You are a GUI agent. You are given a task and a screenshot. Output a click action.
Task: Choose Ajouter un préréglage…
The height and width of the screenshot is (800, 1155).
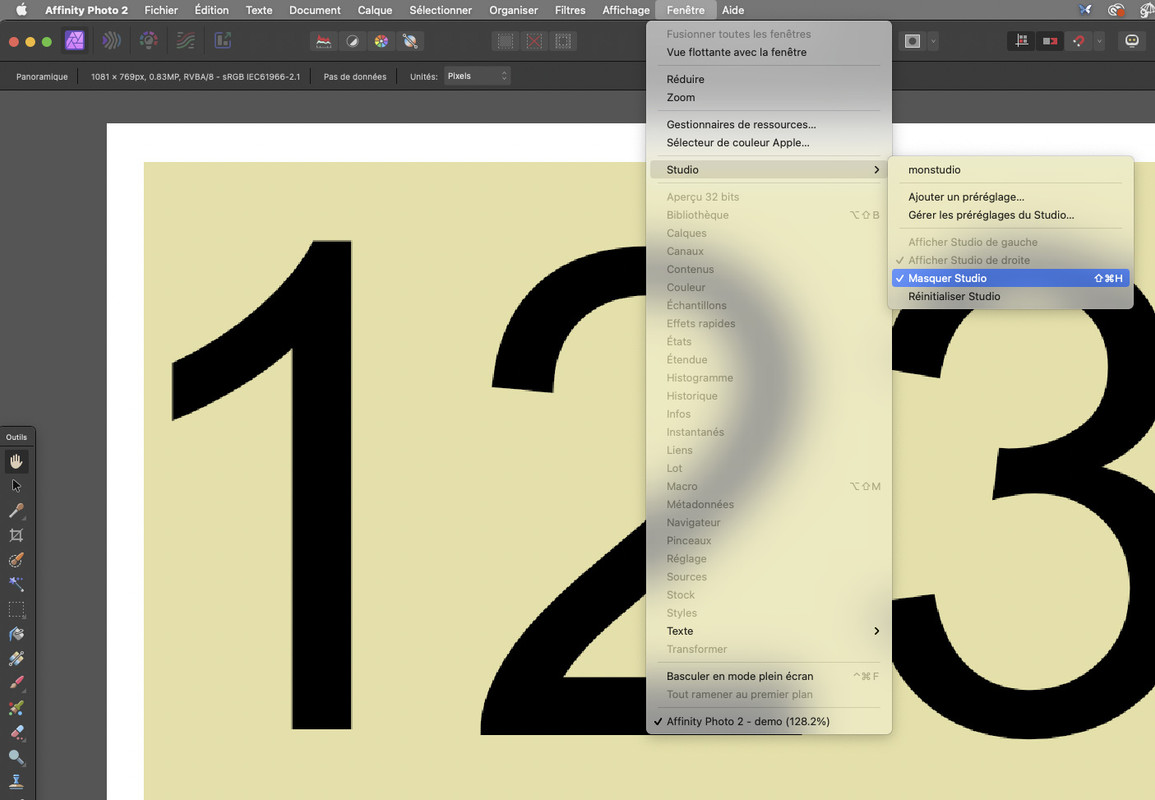[x=1011, y=197]
